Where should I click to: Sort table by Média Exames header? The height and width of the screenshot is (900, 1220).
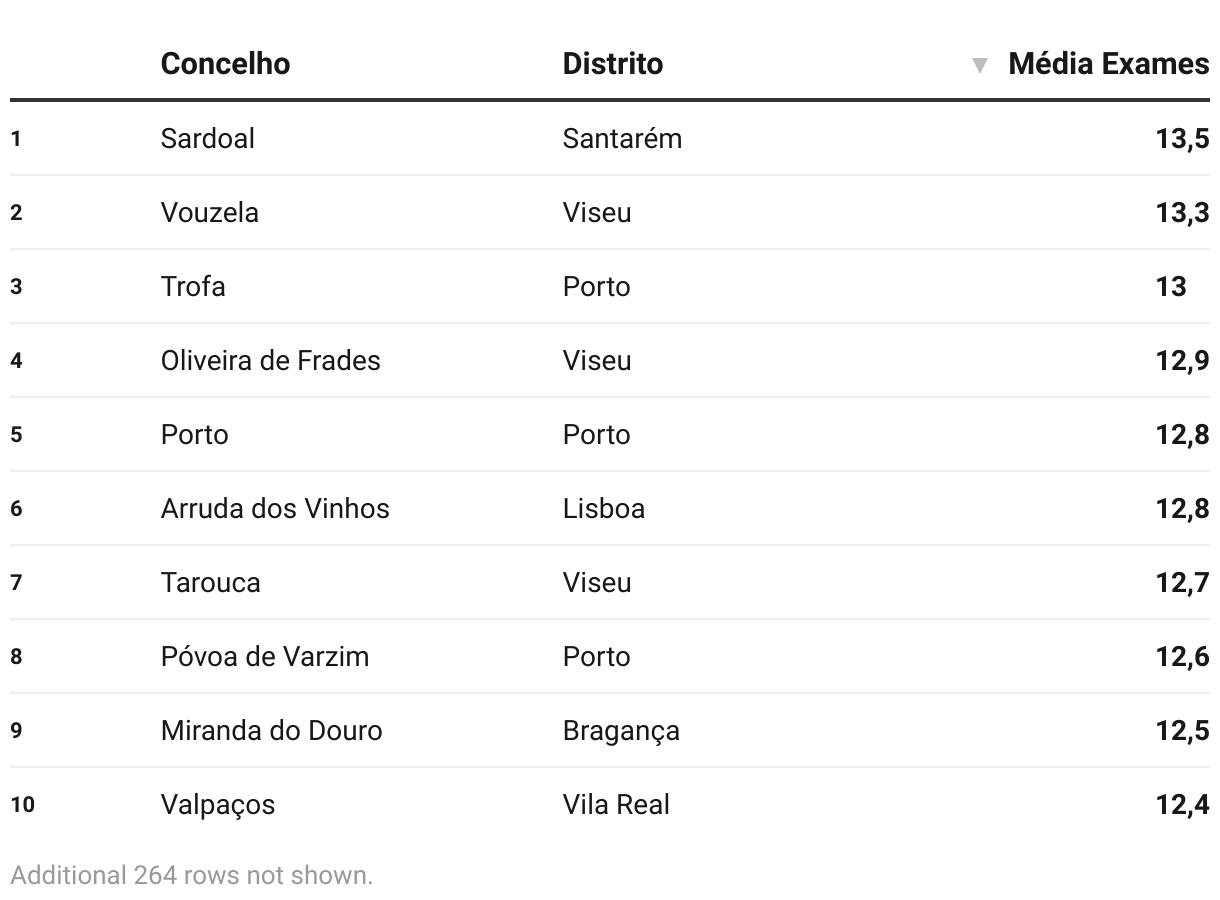click(x=1108, y=63)
